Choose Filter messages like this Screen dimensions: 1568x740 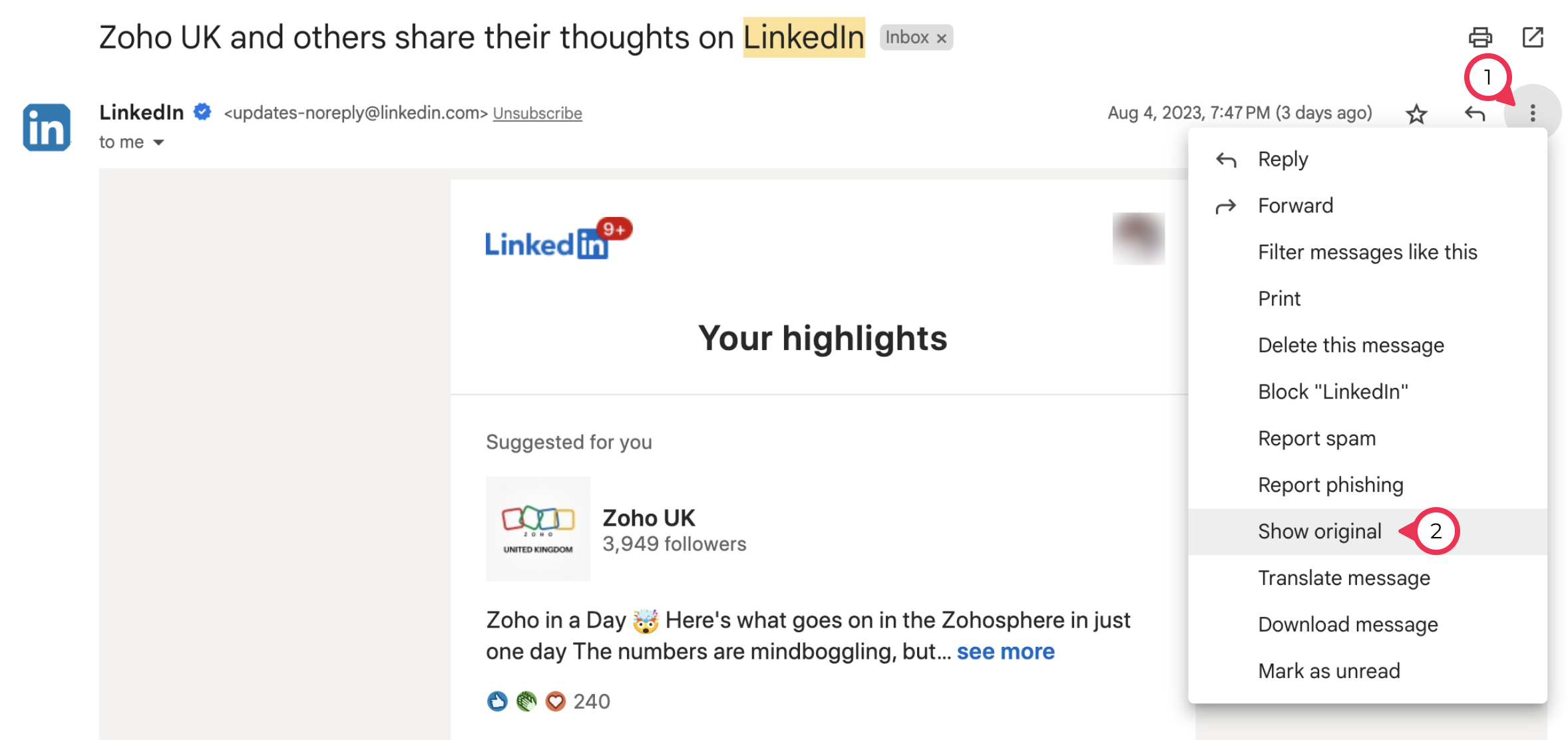[1367, 252]
